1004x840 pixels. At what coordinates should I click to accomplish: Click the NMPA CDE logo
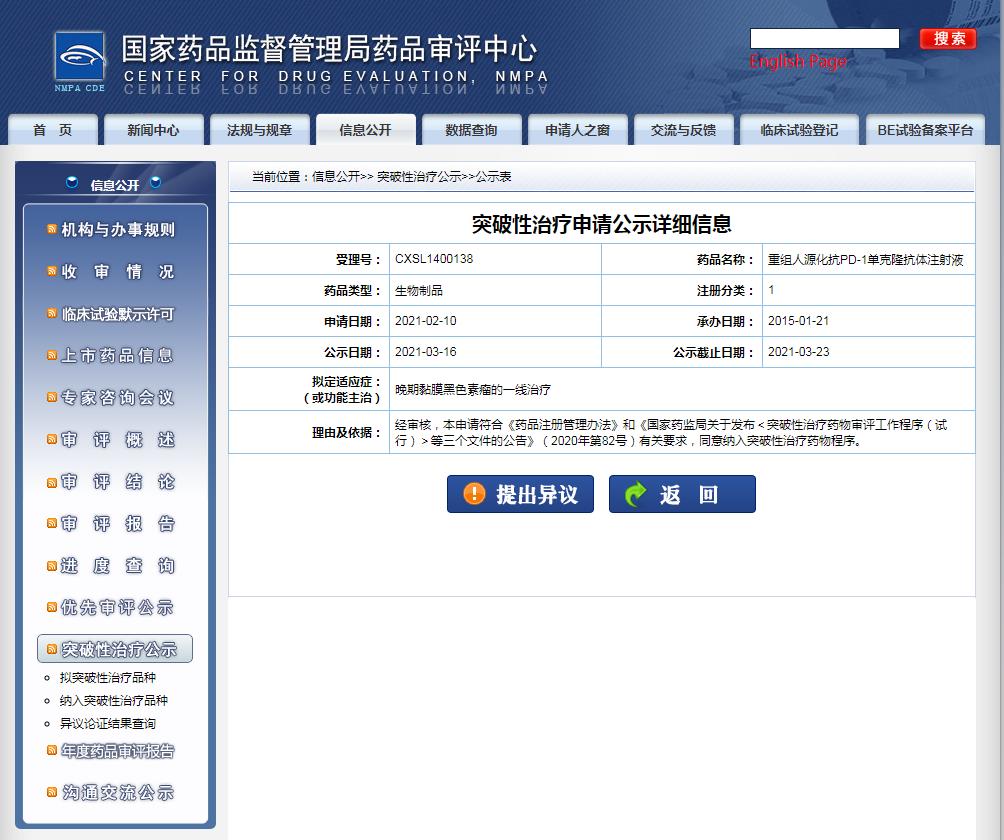tap(80, 62)
